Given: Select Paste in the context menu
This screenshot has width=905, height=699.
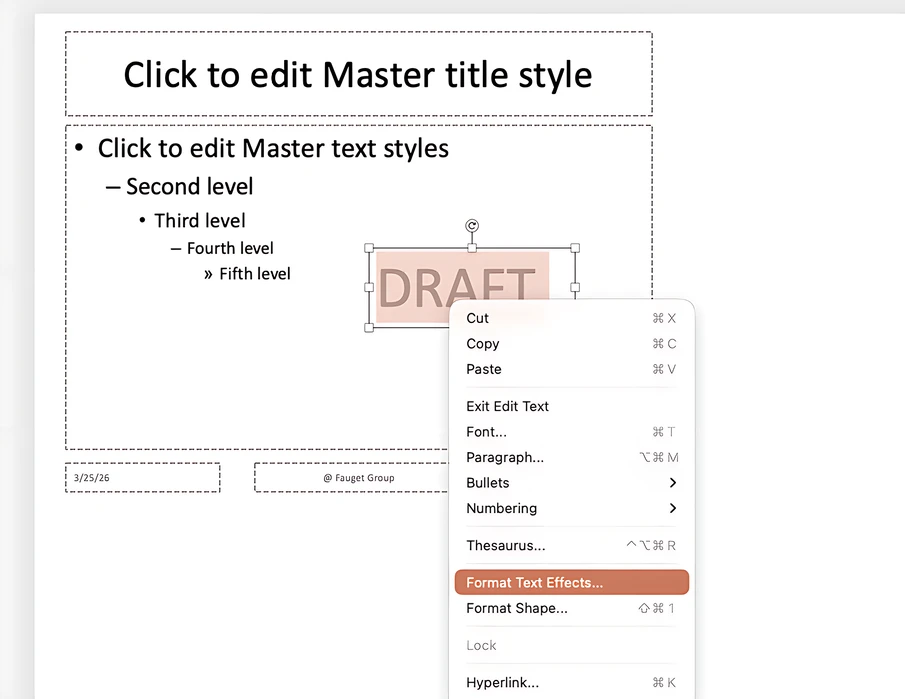Looking at the screenshot, I should (x=483, y=369).
